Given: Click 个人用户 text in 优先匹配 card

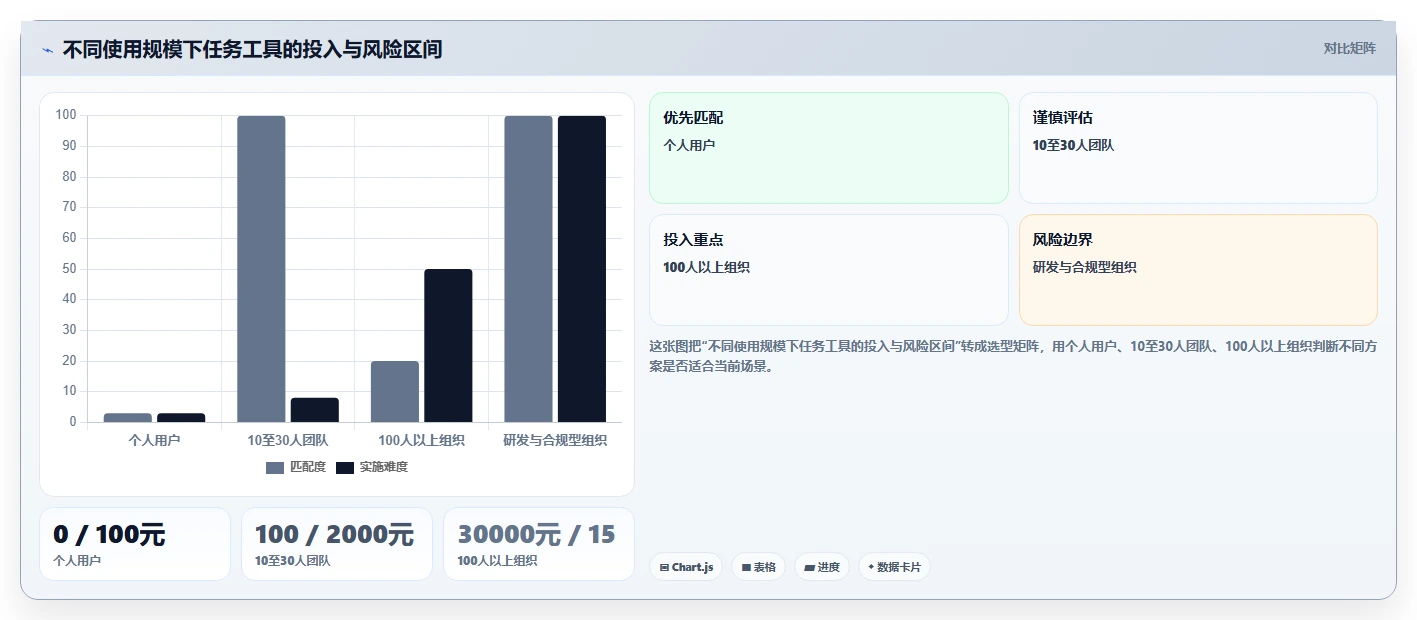Looking at the screenshot, I should 689,145.
